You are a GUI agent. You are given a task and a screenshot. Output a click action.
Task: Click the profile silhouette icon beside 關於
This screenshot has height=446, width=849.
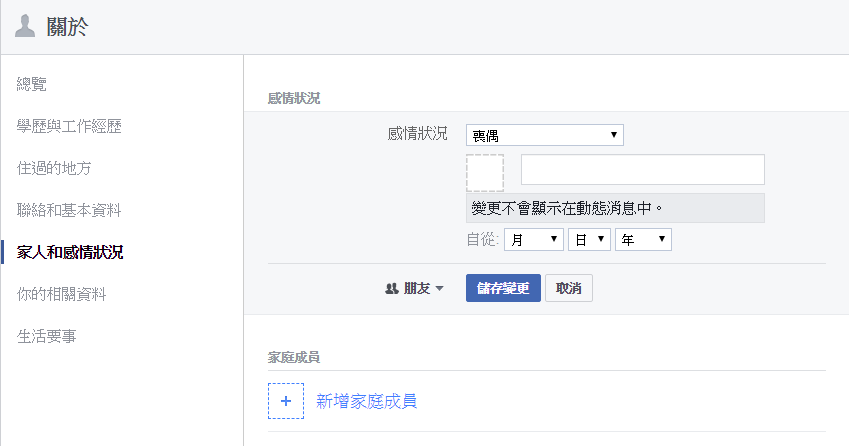point(25,27)
